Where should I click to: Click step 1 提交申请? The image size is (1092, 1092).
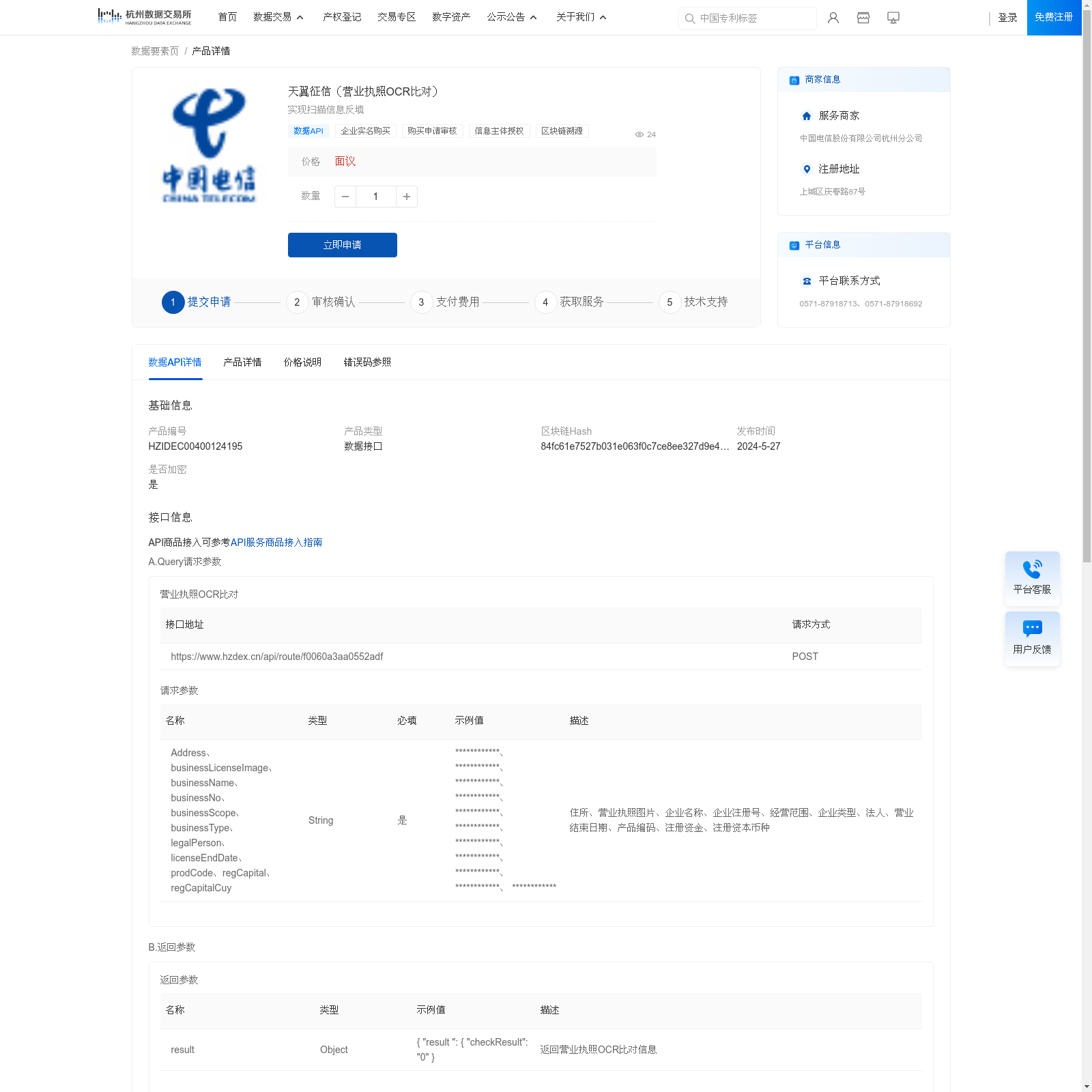point(197,302)
